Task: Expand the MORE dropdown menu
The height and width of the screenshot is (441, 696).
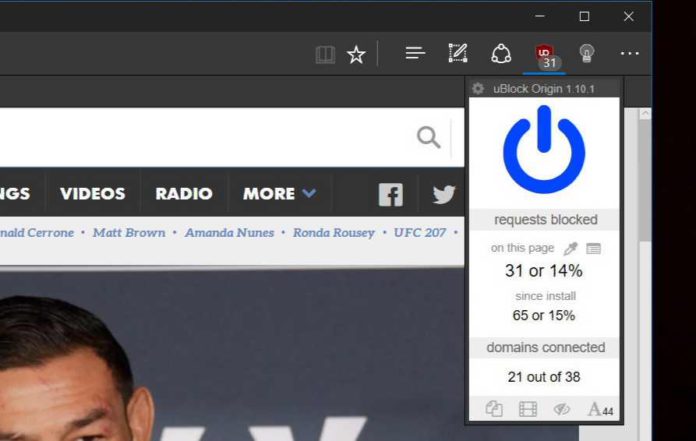Action: pos(280,193)
